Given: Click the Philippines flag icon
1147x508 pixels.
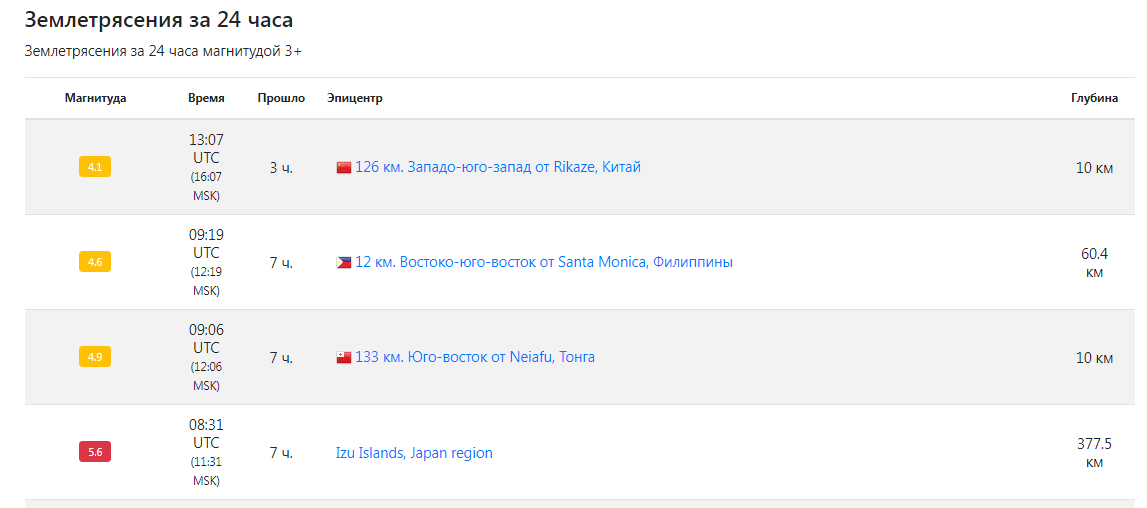Looking at the screenshot, I should point(344,263).
